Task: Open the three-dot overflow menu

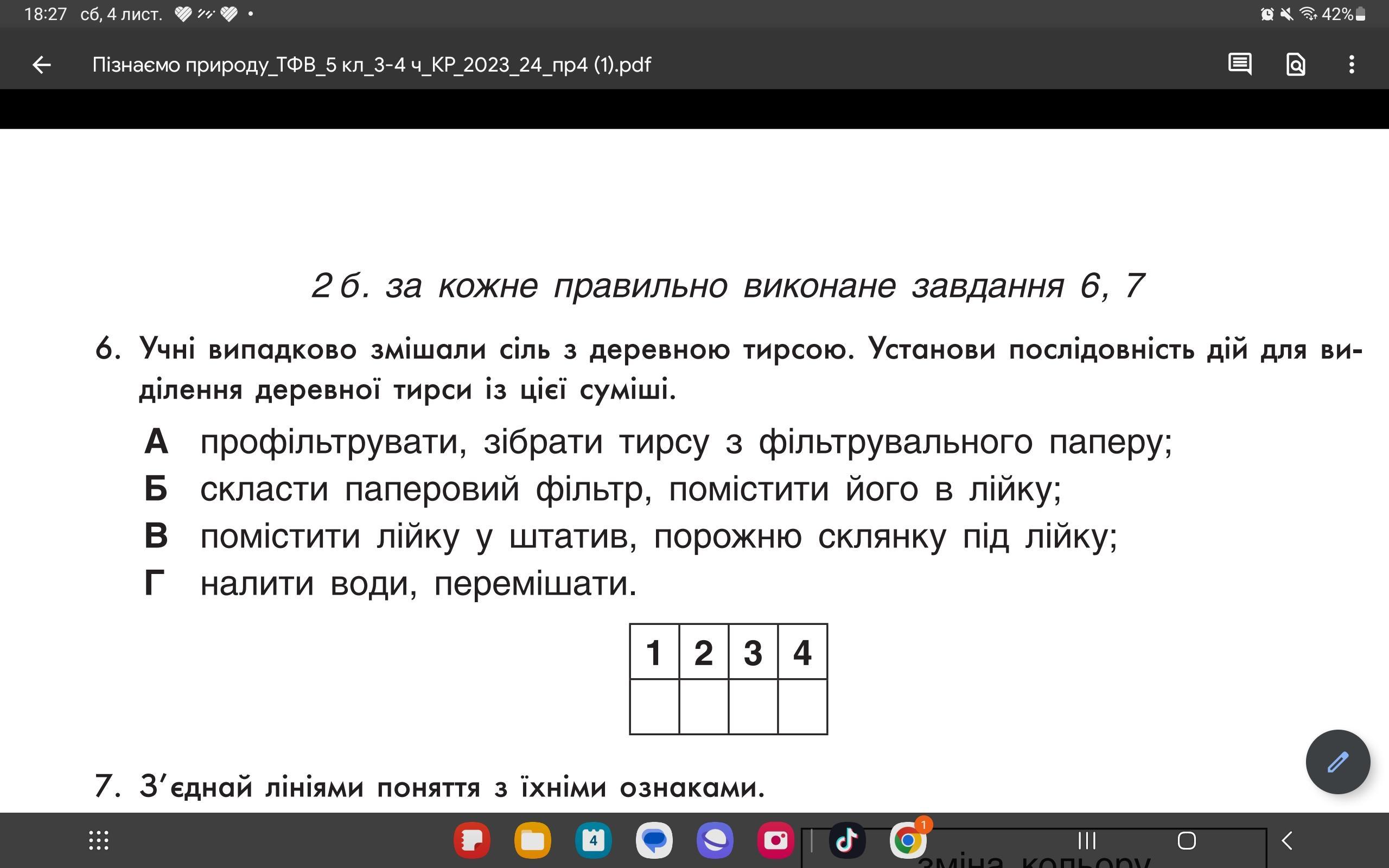Action: click(1352, 65)
